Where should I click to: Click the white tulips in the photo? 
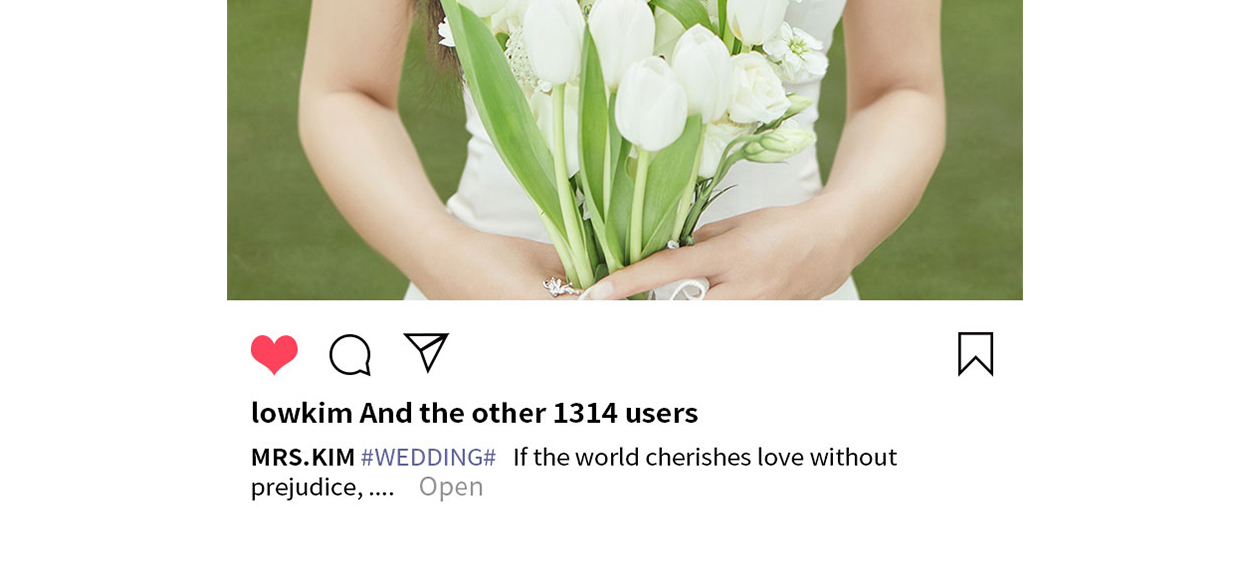pos(648,70)
